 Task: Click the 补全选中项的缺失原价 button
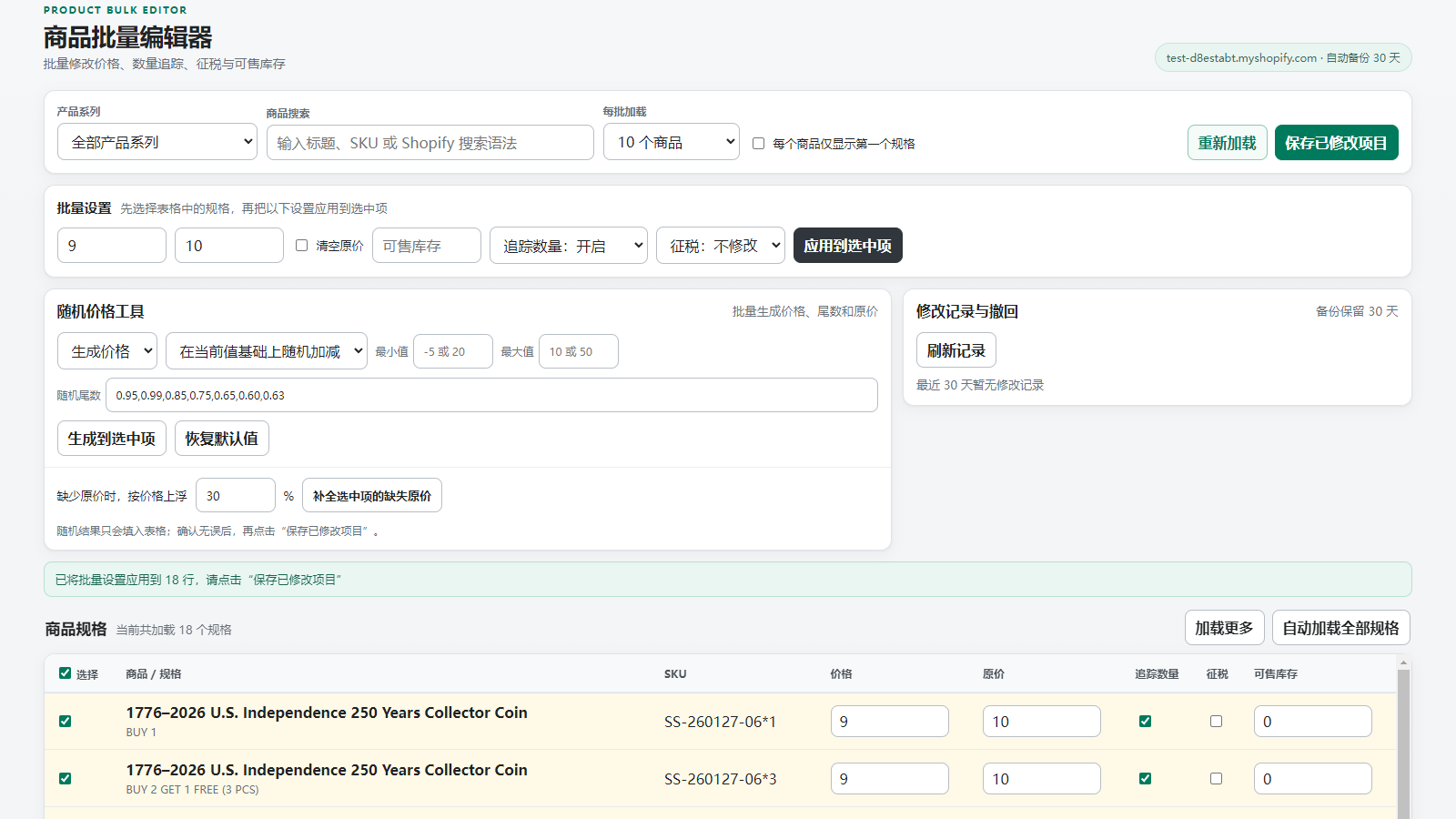(x=372, y=496)
